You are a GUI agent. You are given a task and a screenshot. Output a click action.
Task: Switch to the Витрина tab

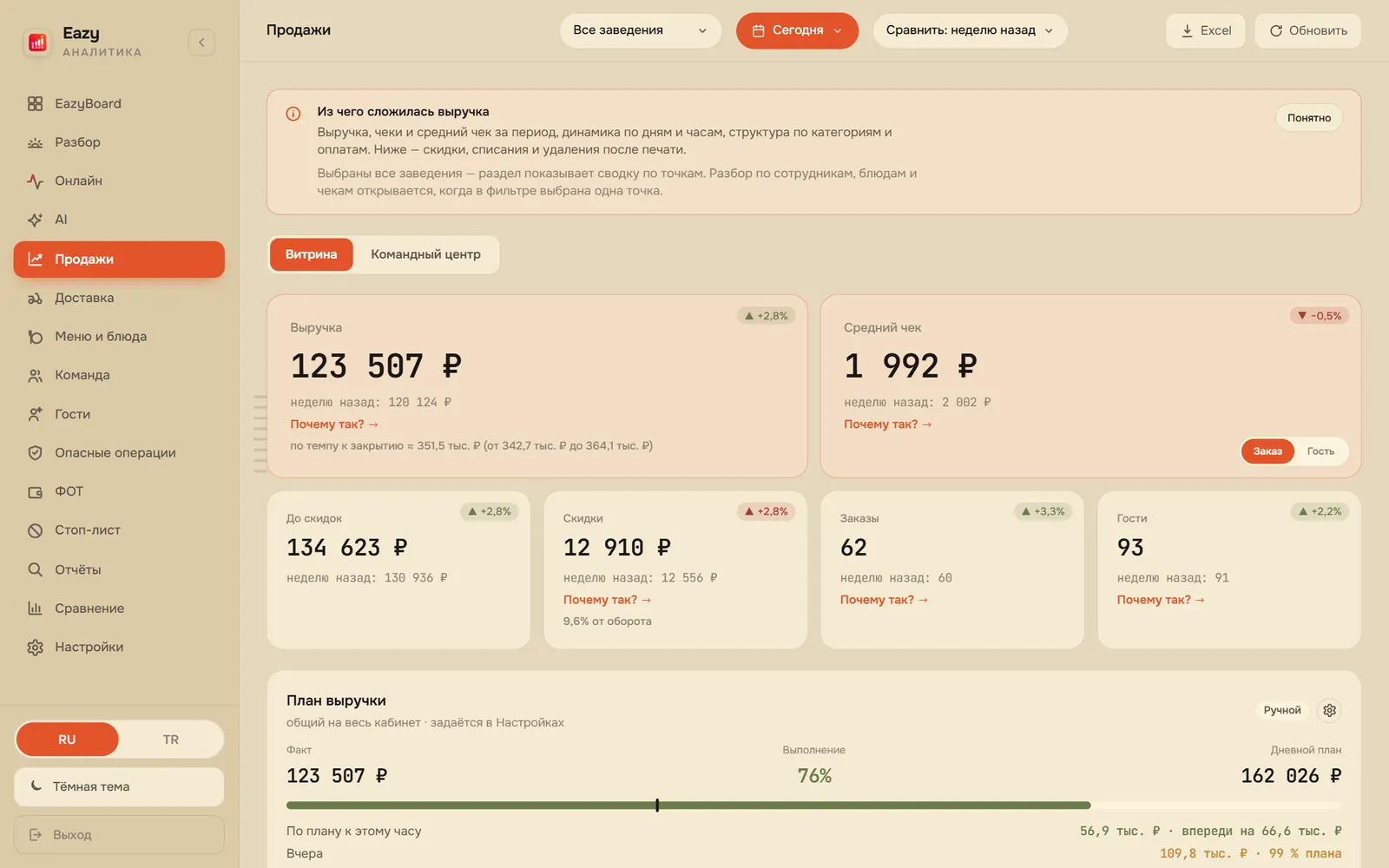click(311, 254)
